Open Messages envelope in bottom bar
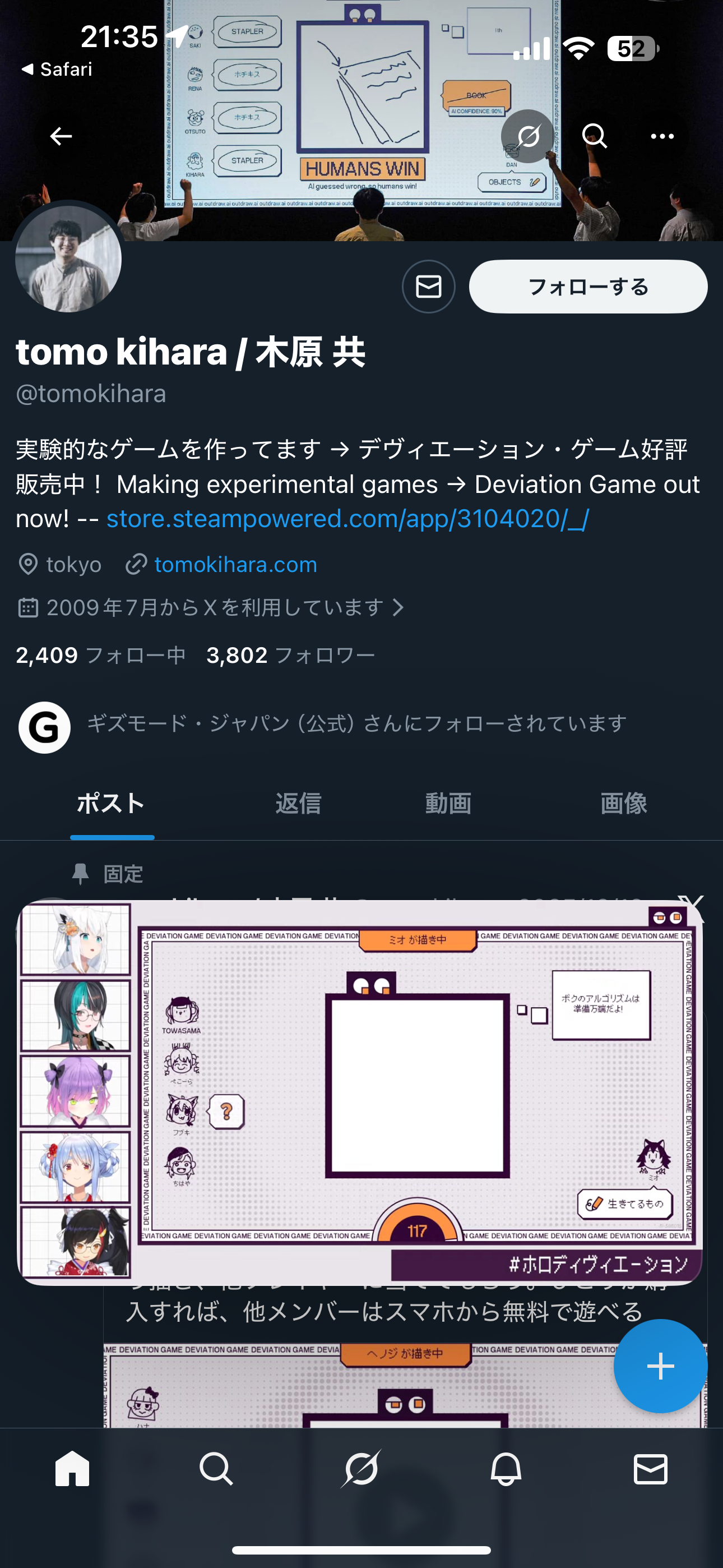Viewport: 723px width, 1568px height. (x=651, y=1469)
